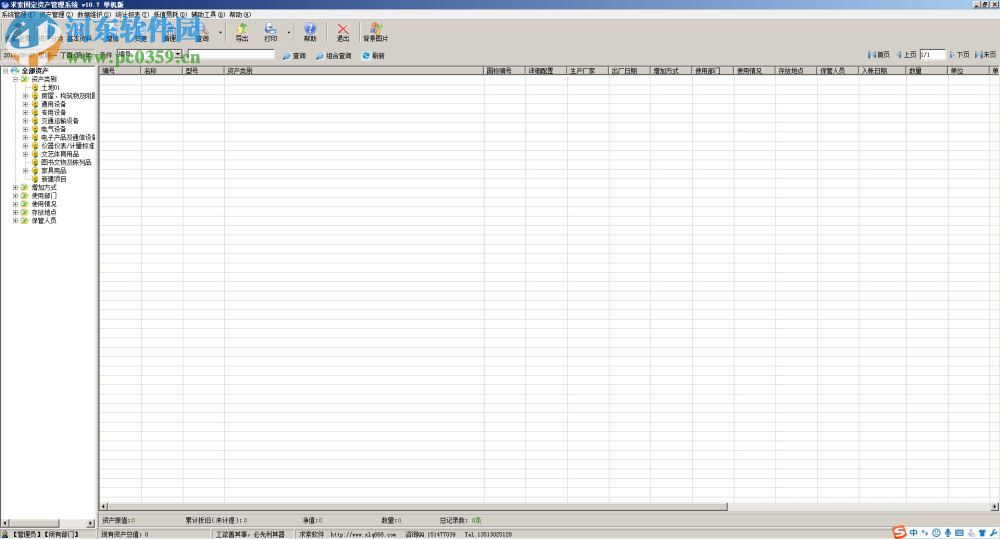The image size is (1000, 539).
Task: Expand the 使用情况 tree branch
Action: (x=15, y=204)
